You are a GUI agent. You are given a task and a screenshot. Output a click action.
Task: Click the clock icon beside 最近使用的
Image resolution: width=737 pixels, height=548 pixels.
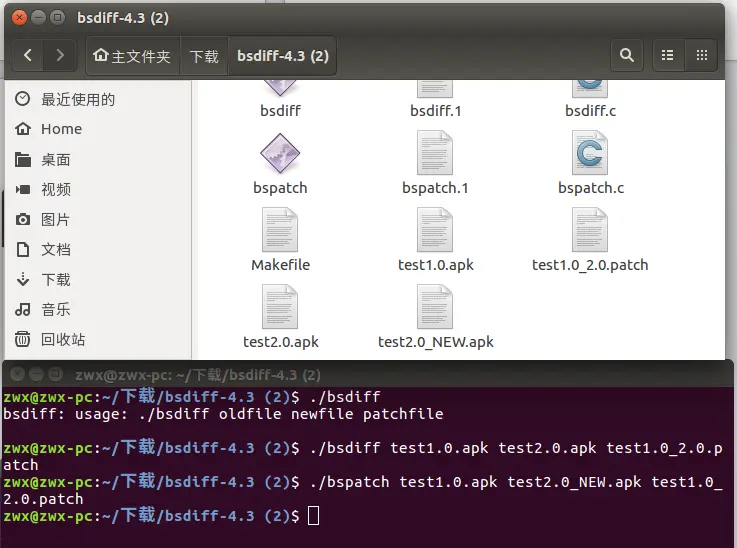pyautogui.click(x=23, y=99)
